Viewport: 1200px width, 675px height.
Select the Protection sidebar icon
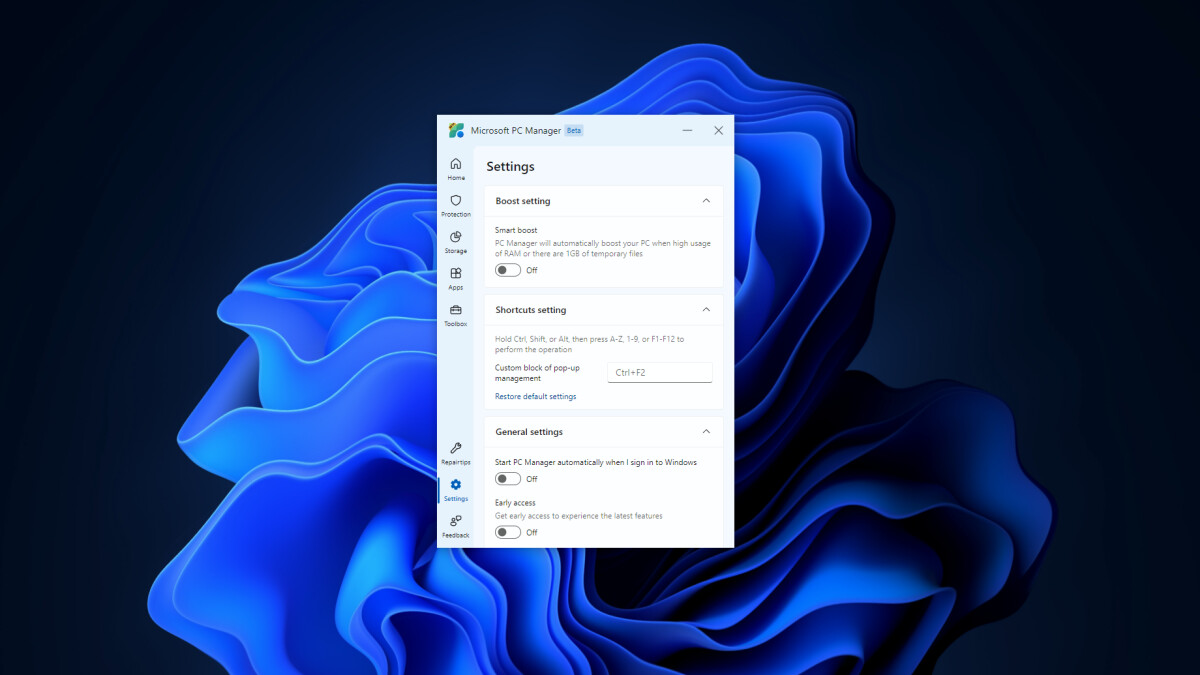click(455, 205)
